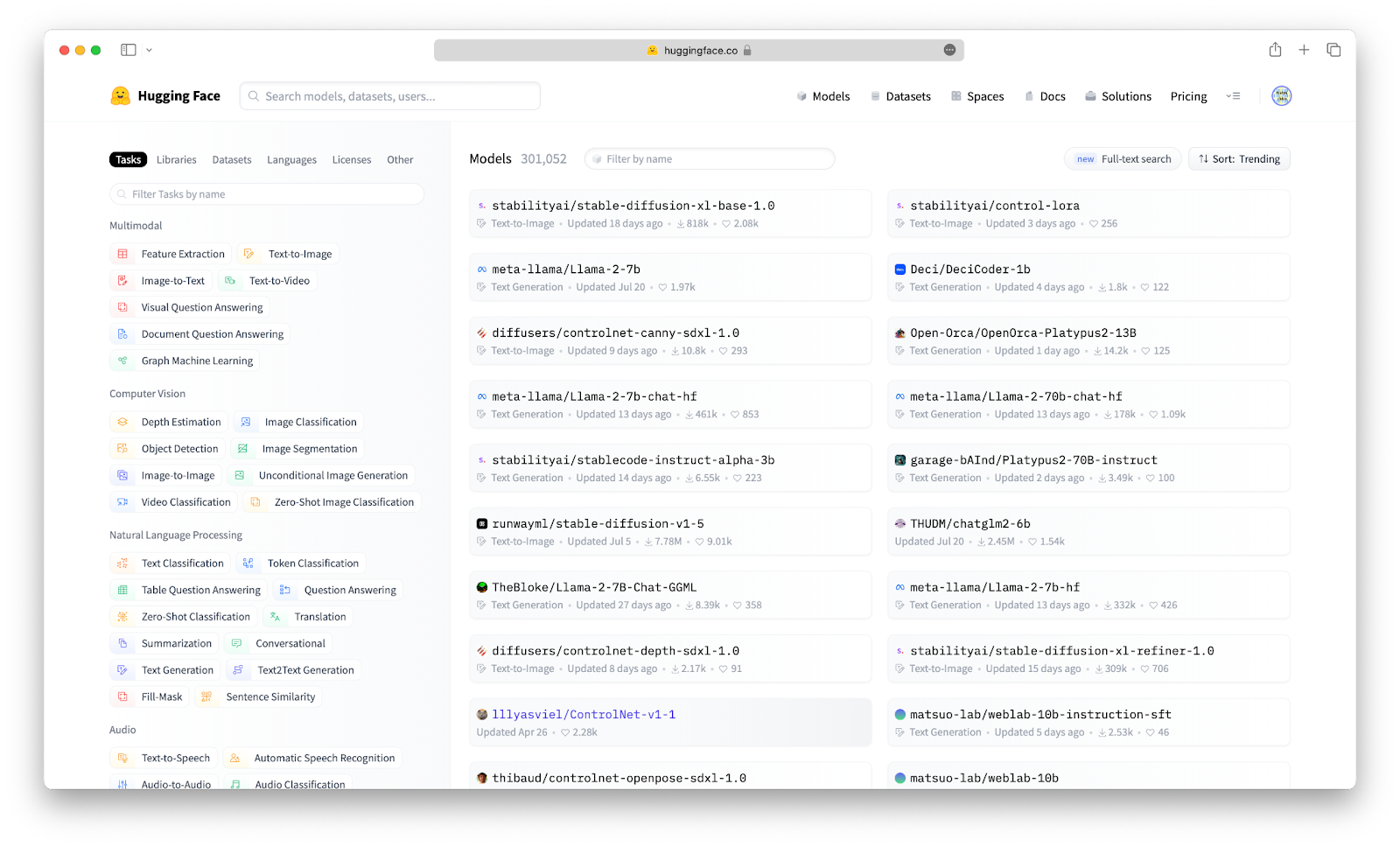Click the Text-to-Video task icon
Screen dimensions: 1400x847
click(230, 281)
